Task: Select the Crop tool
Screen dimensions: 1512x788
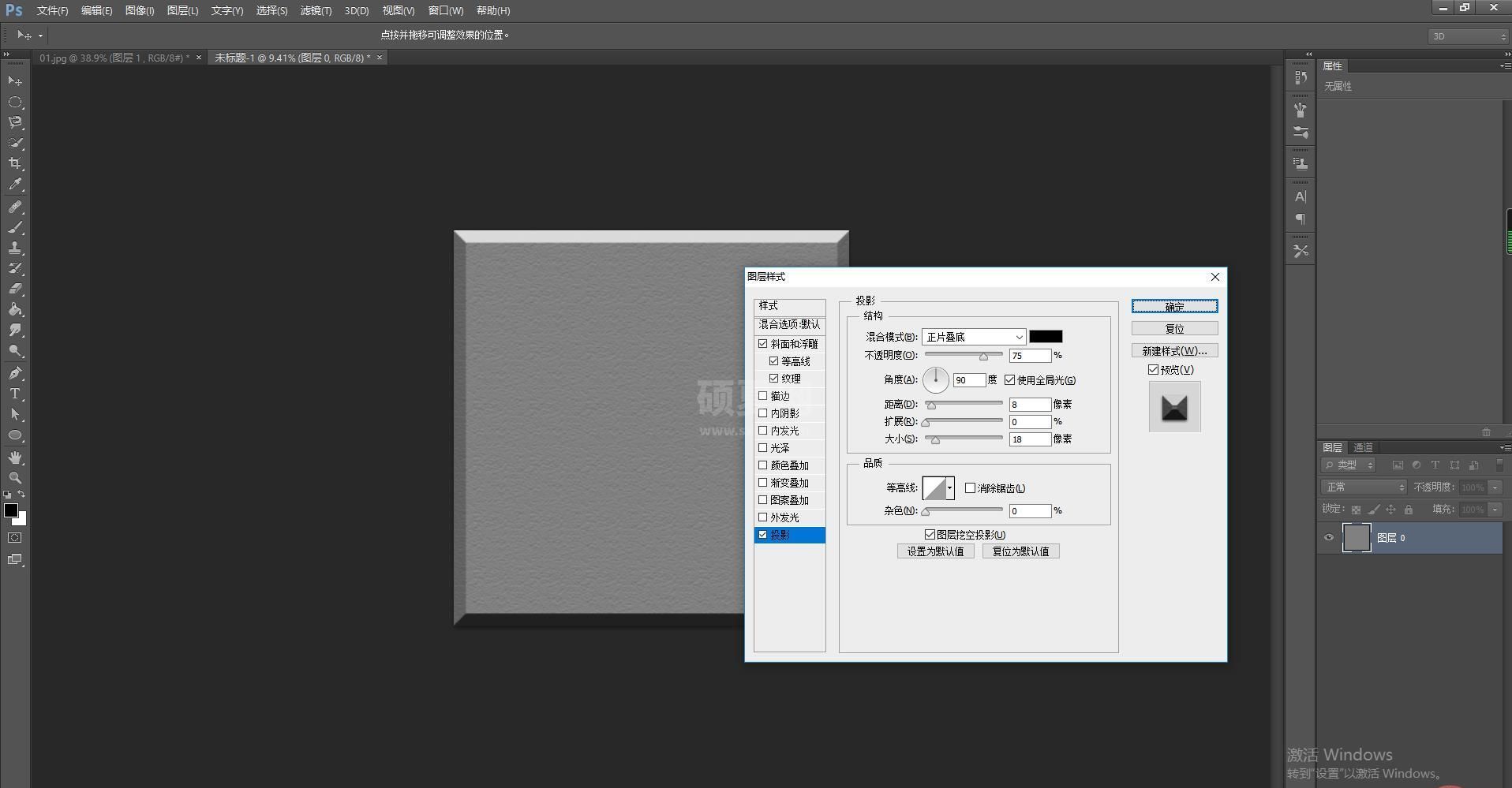Action: coord(15,163)
